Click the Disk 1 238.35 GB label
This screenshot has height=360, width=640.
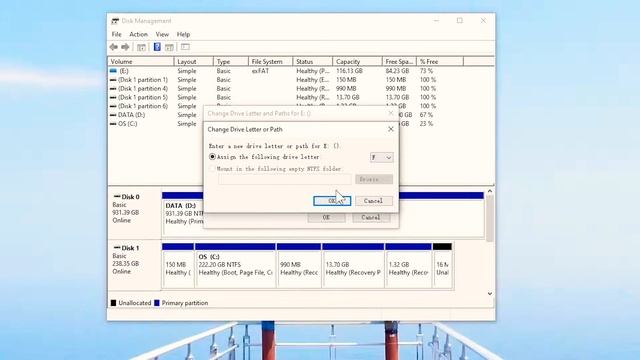(126, 264)
